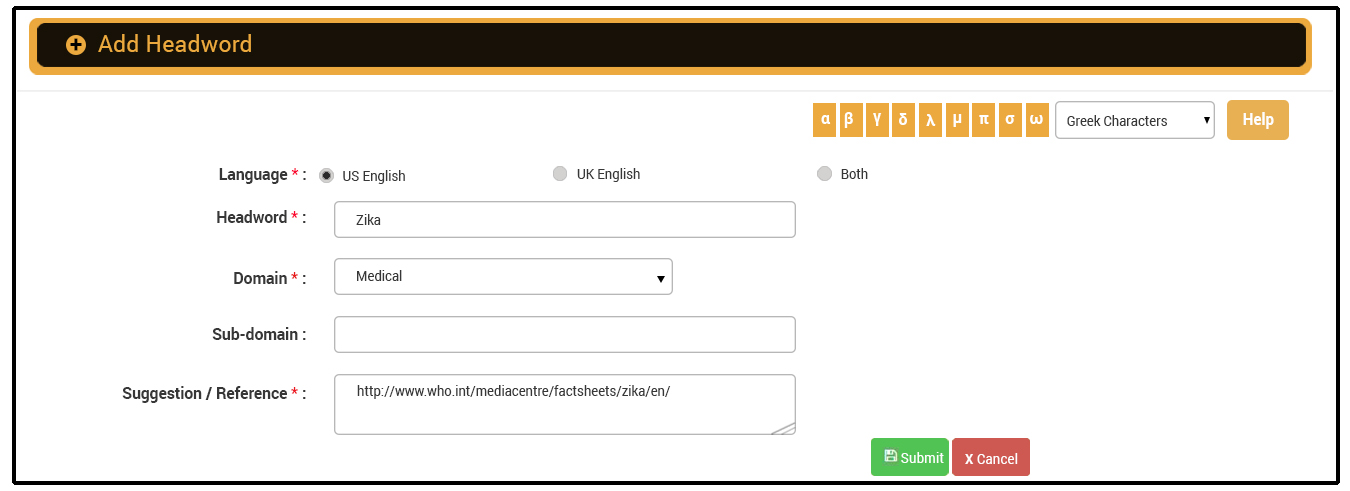This screenshot has height=491, width=1350.
Task: Insert the omega (ω) character
Action: (1037, 120)
